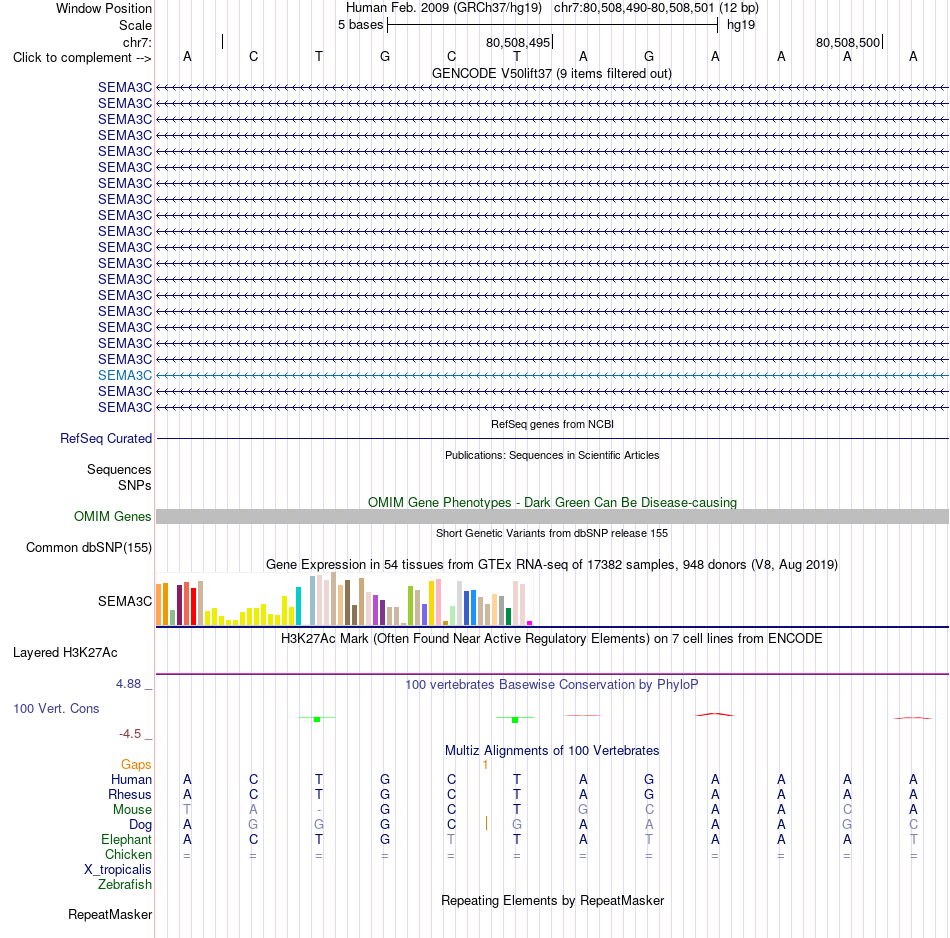Screen dimensions: 950x938
Task: Click the 80,508,500 position marker
Action: point(848,42)
